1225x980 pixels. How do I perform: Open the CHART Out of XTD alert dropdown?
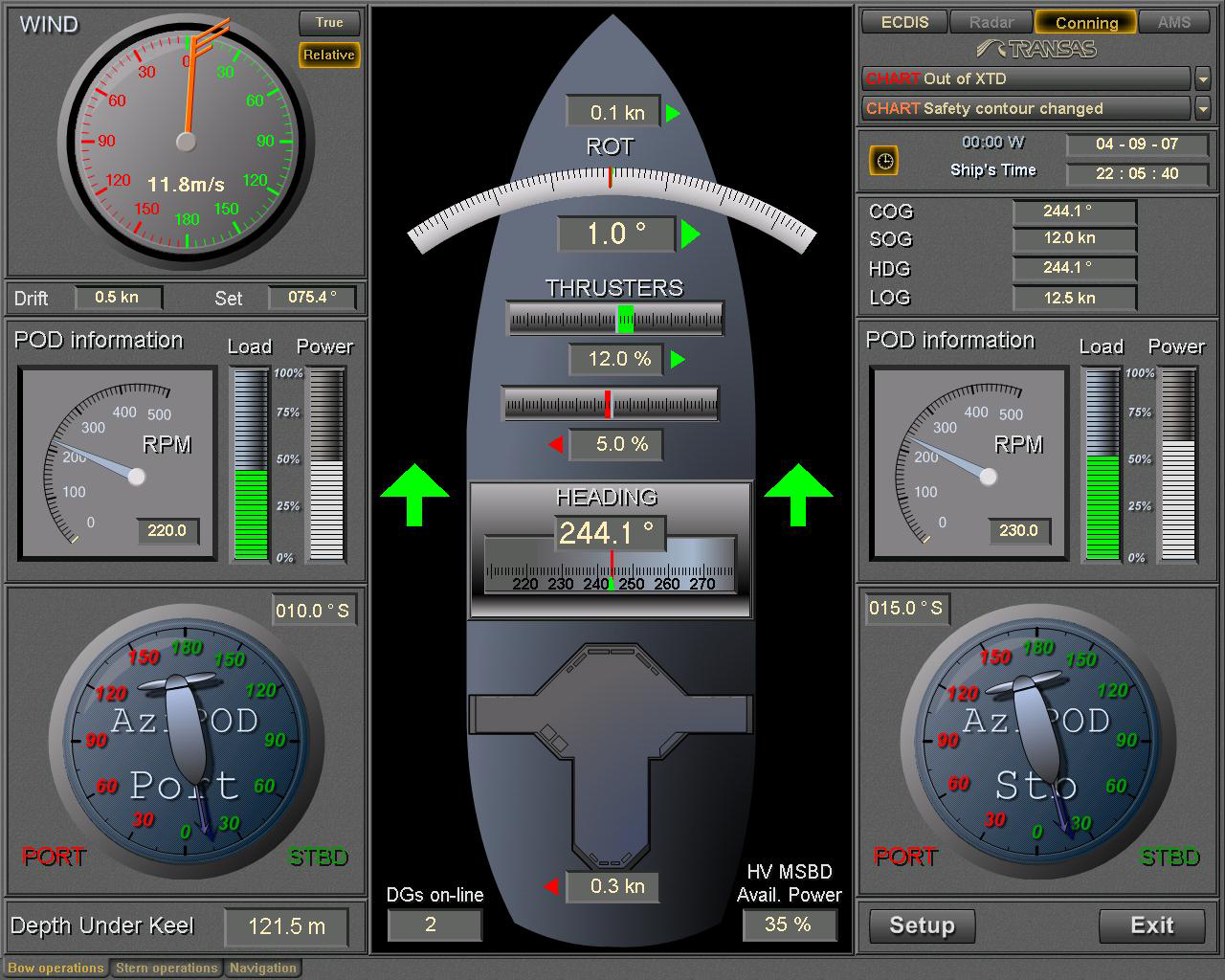(1203, 78)
